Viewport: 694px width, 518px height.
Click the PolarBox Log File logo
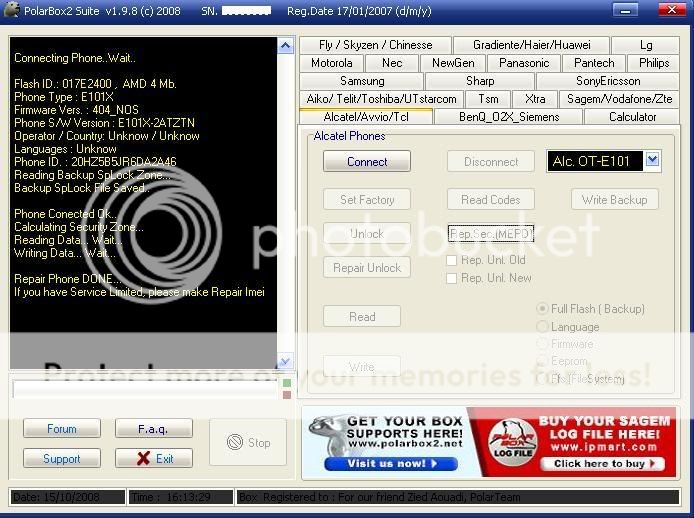[513, 442]
